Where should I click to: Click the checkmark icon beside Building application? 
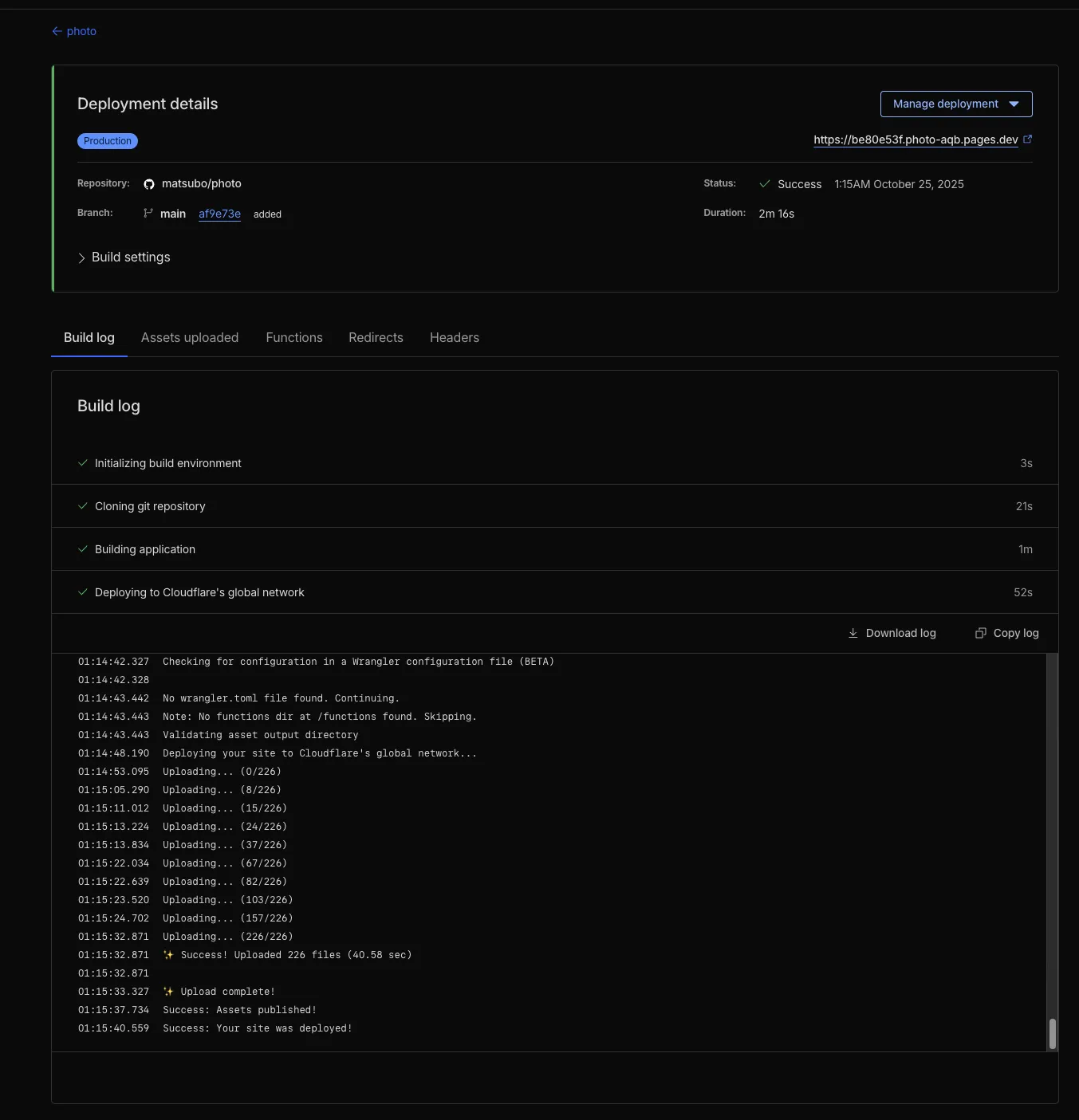coord(83,548)
